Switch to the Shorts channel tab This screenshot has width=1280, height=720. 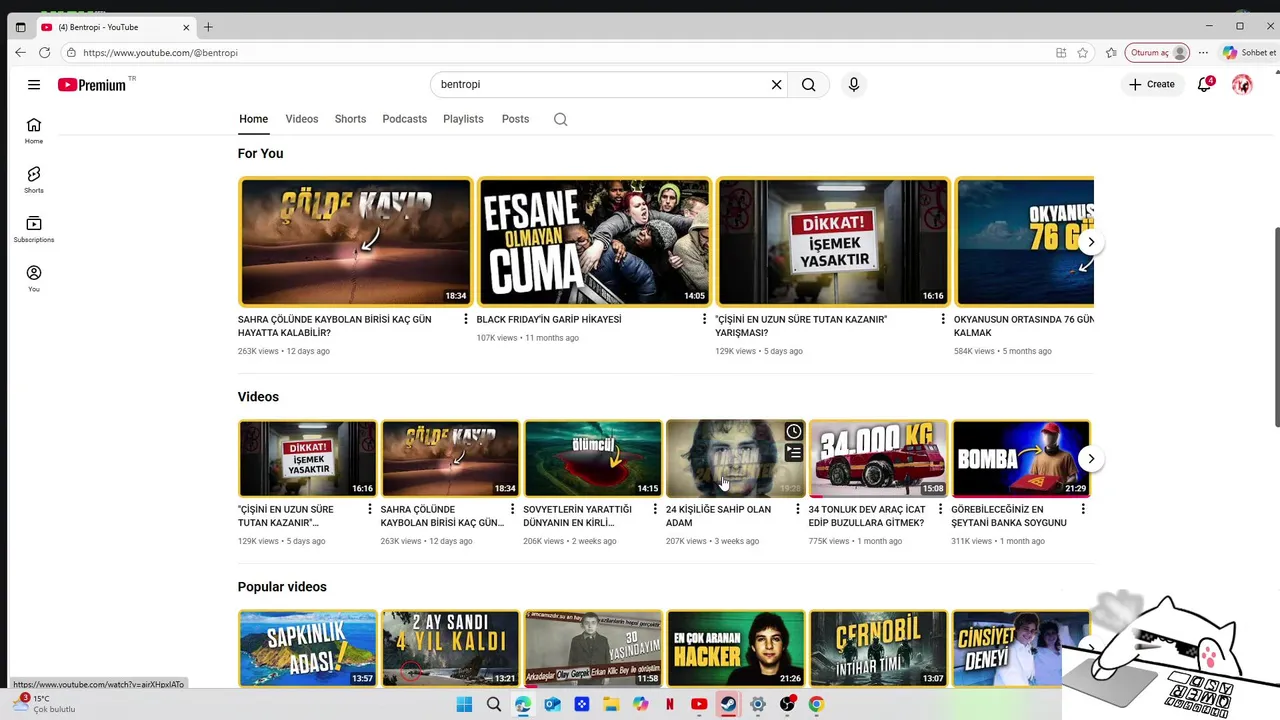point(350,119)
